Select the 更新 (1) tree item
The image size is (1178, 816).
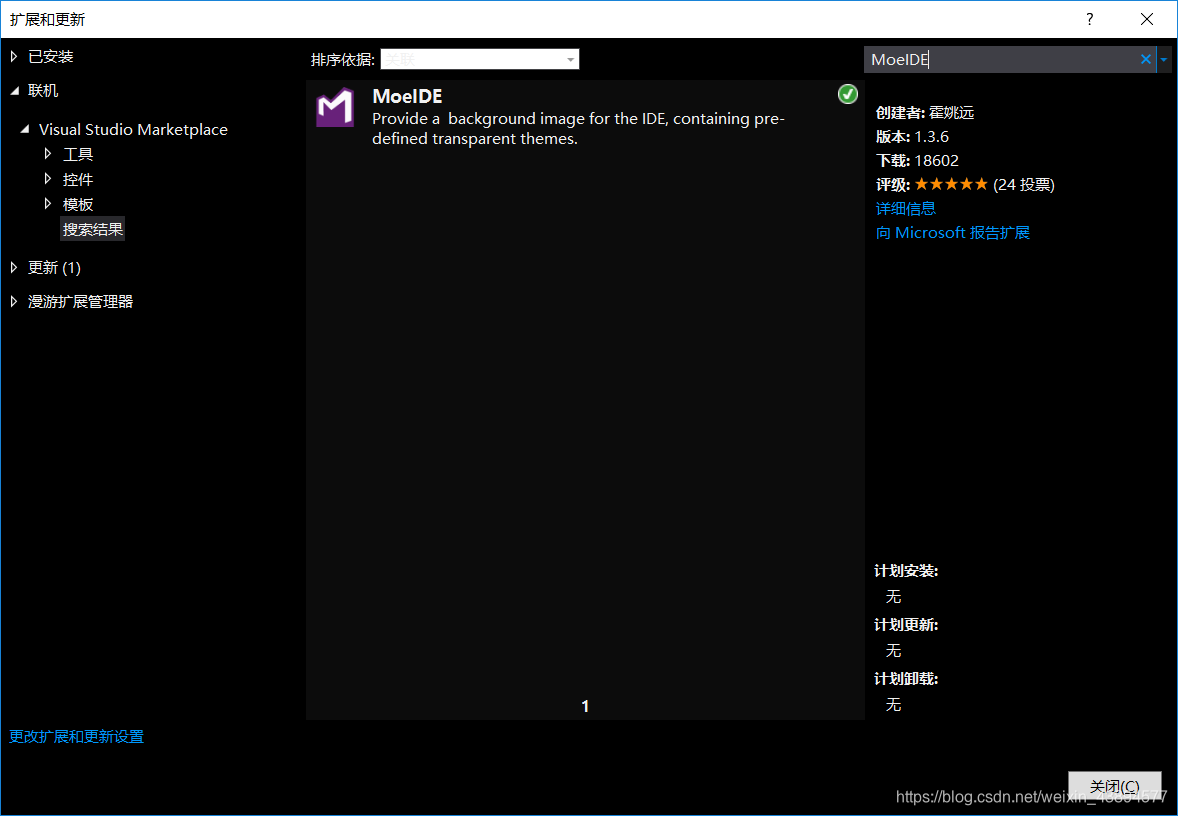point(54,267)
